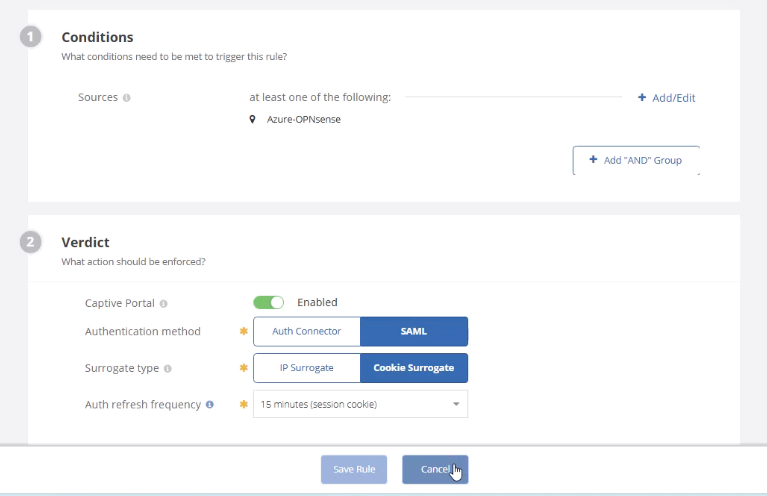
Task: Open the Auth refresh frequency dropdown
Action: coord(361,404)
